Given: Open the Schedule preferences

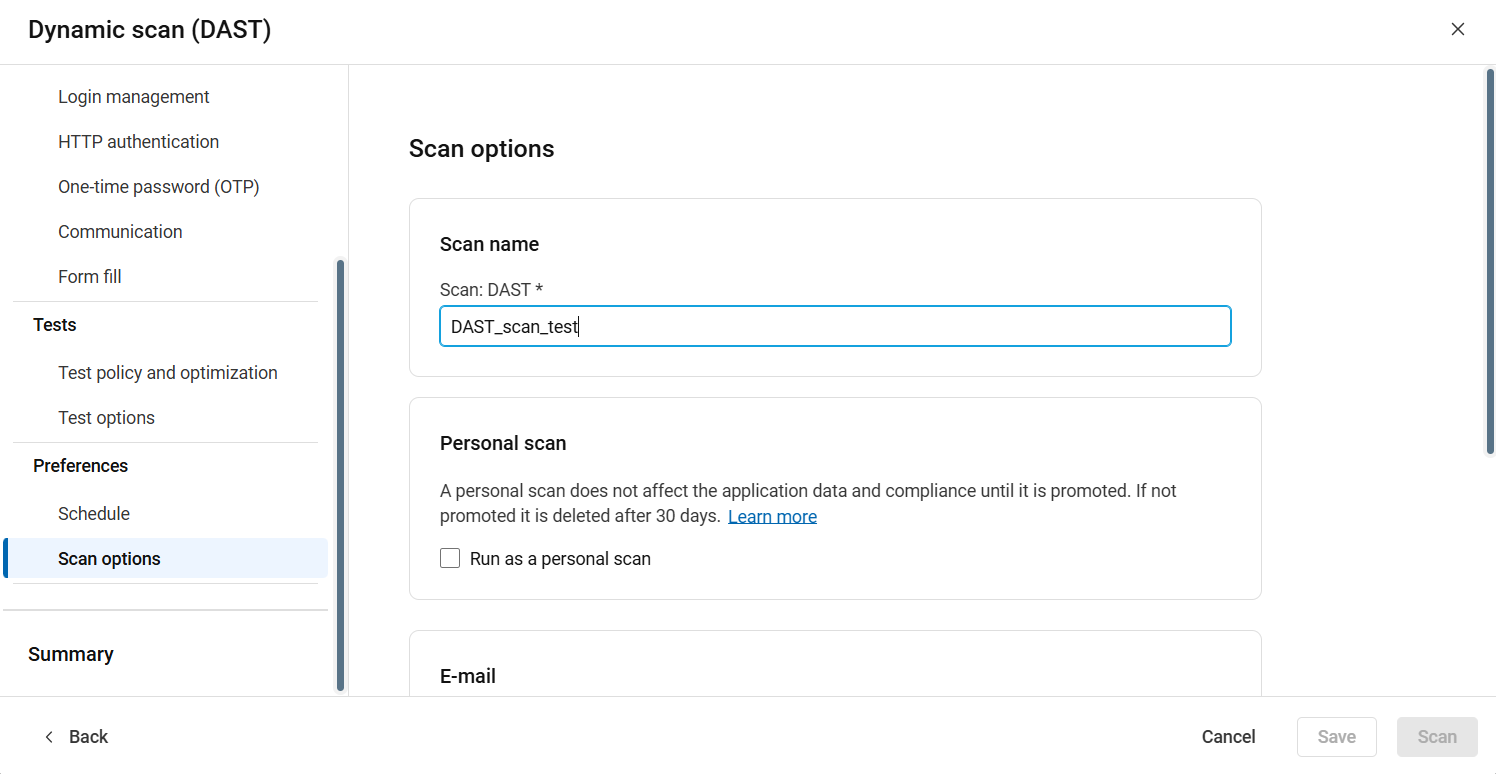Looking at the screenshot, I should [x=94, y=514].
